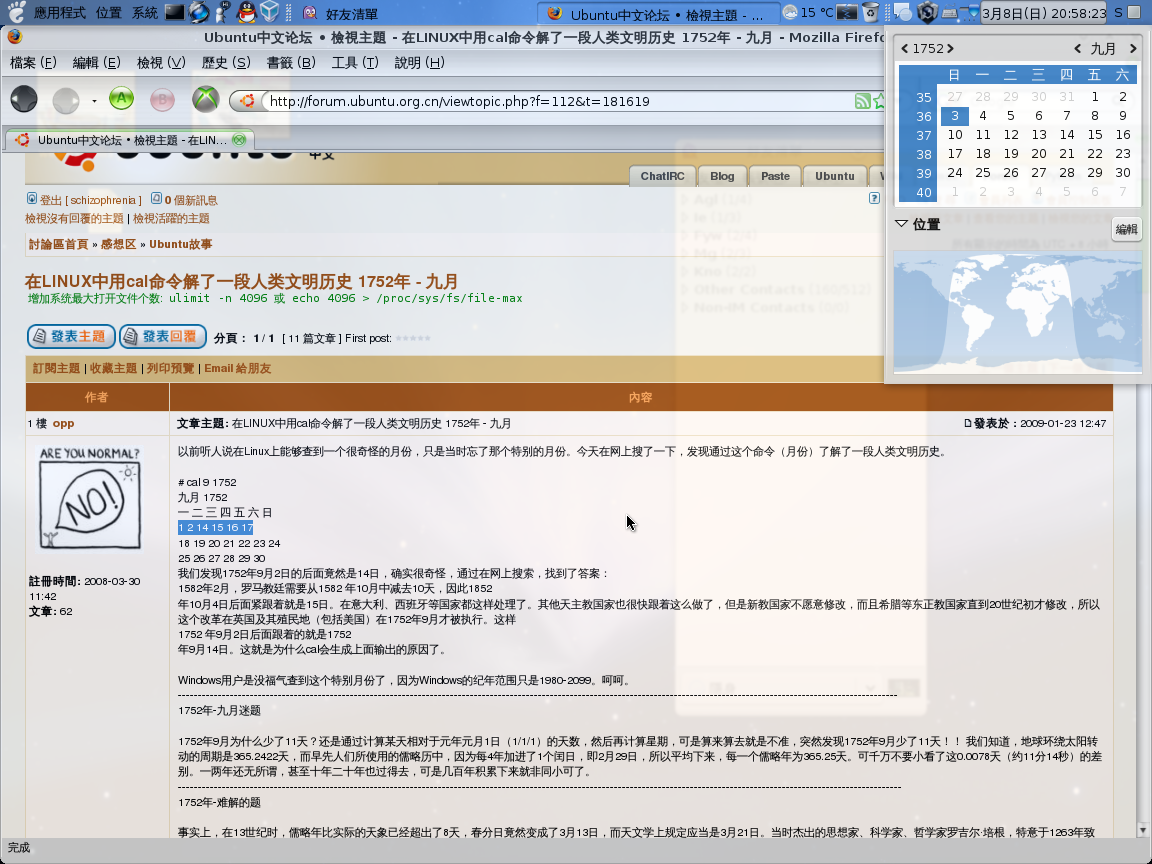Open the system monitor graph applet
The width and height of the screenshot is (1152, 864).
[x=847, y=12]
